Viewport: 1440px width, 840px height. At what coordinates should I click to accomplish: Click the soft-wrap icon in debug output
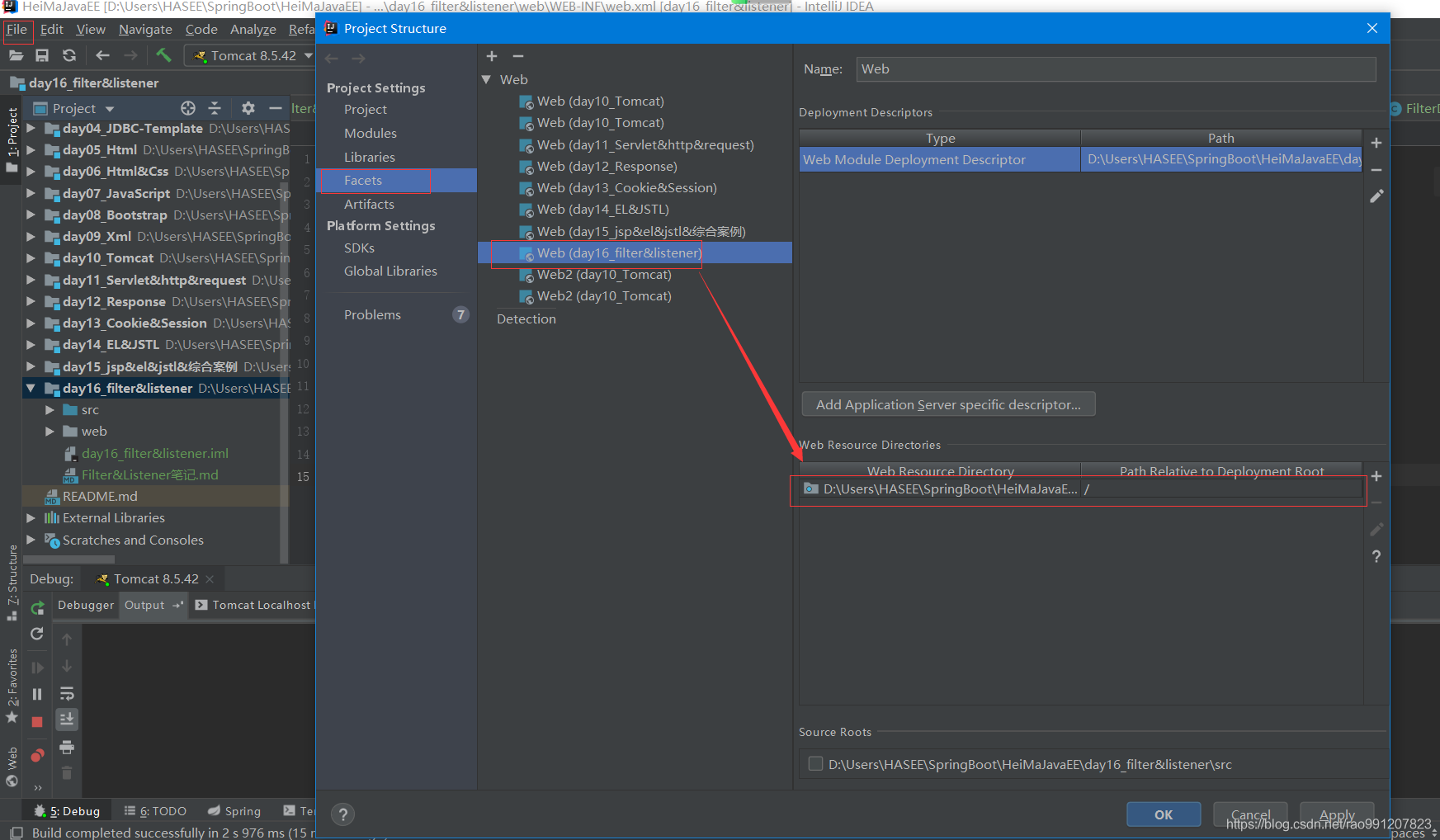coord(67,693)
